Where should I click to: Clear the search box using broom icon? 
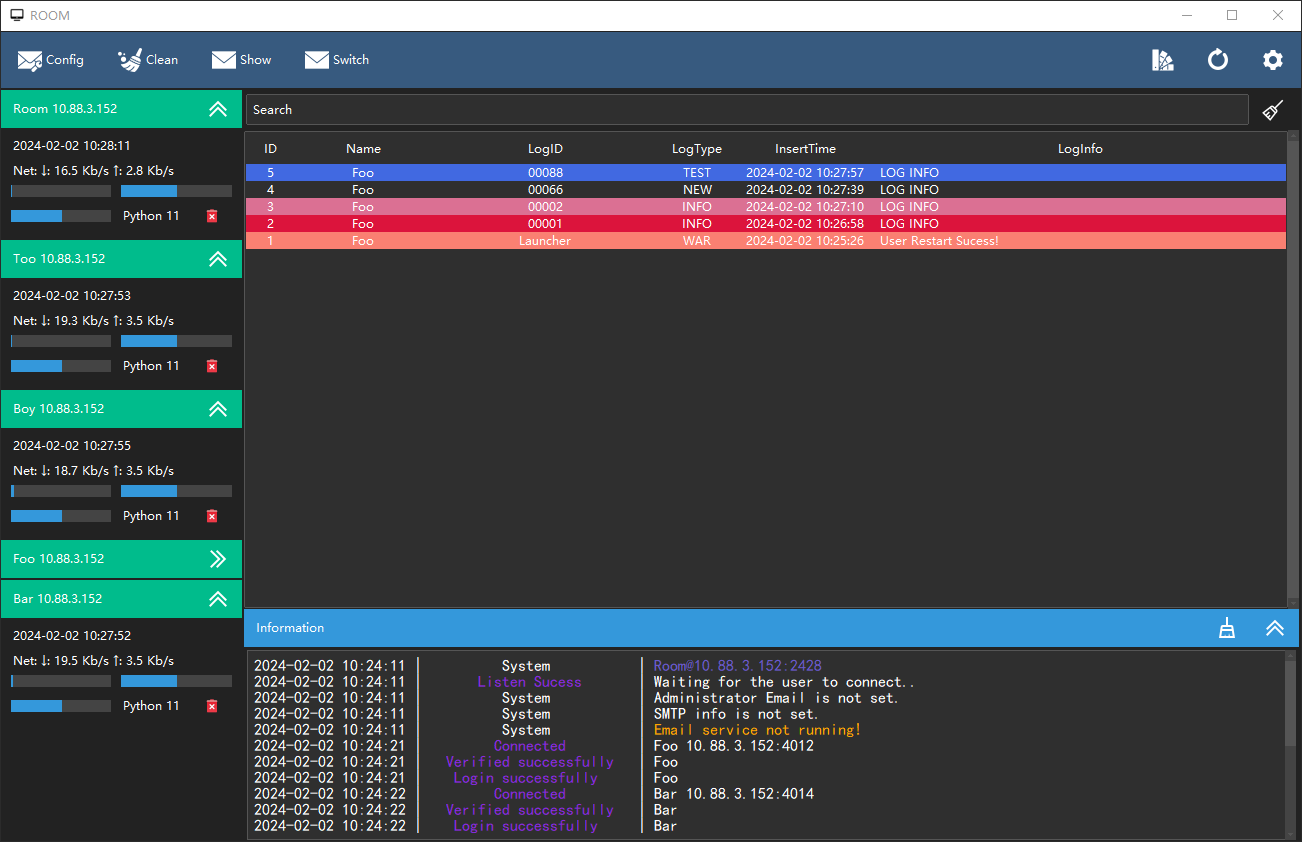click(x=1273, y=109)
